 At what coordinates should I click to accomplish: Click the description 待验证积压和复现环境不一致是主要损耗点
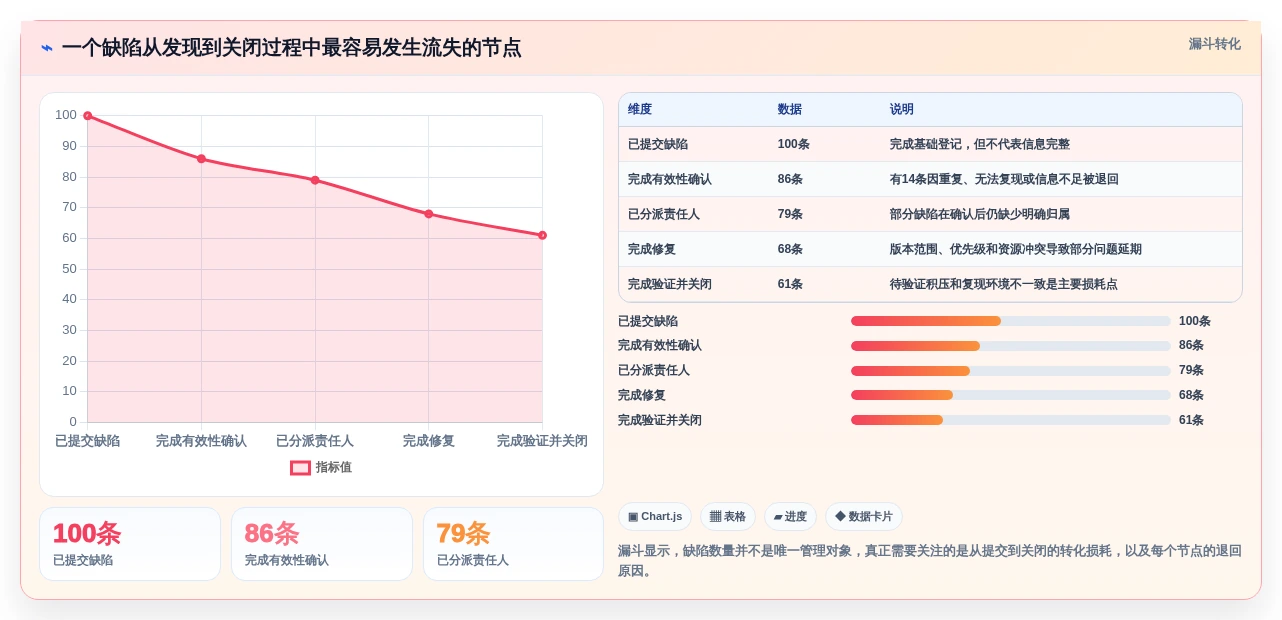click(x=1004, y=284)
